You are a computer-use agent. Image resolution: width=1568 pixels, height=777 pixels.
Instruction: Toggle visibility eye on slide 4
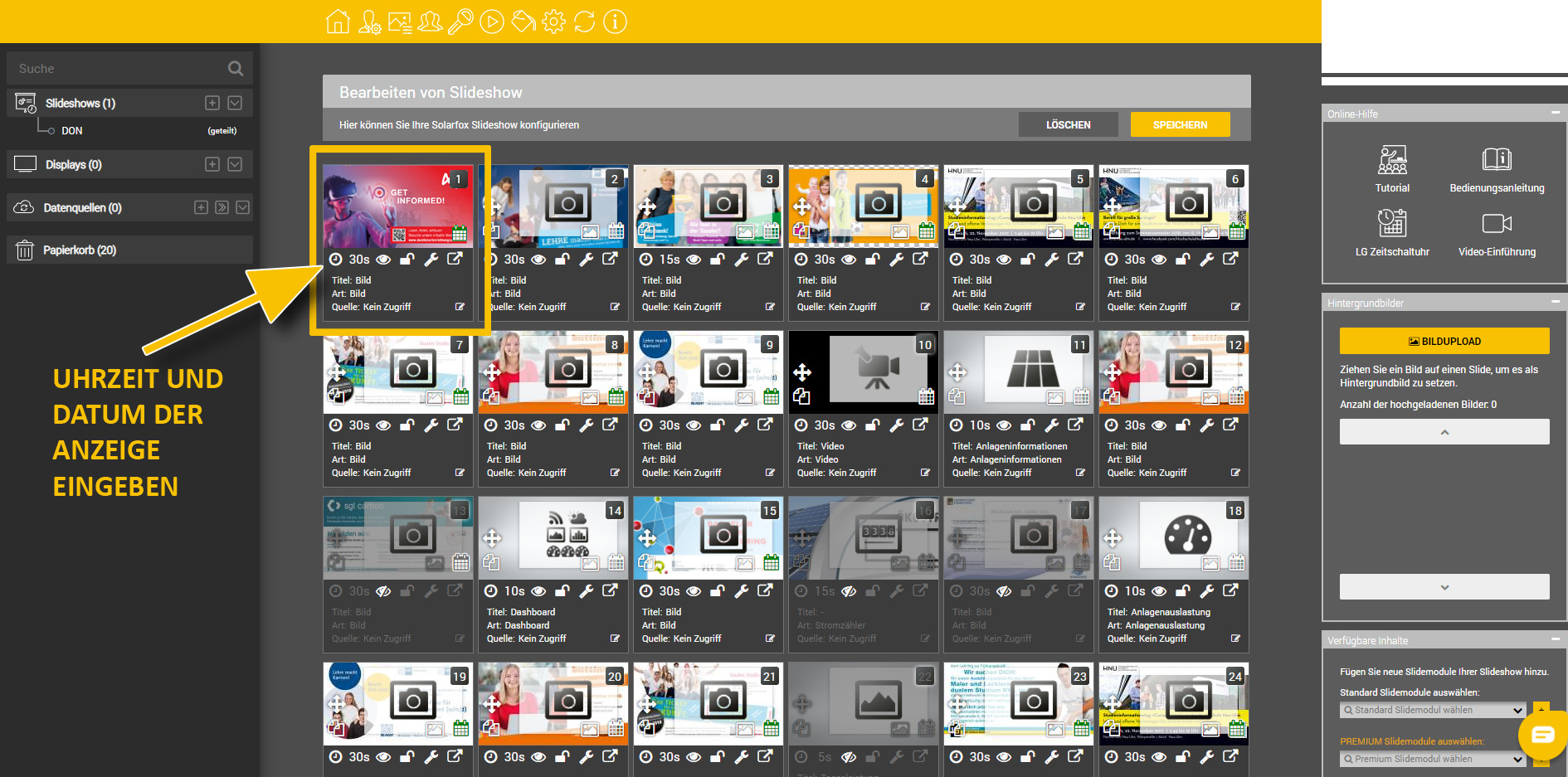[849, 260]
